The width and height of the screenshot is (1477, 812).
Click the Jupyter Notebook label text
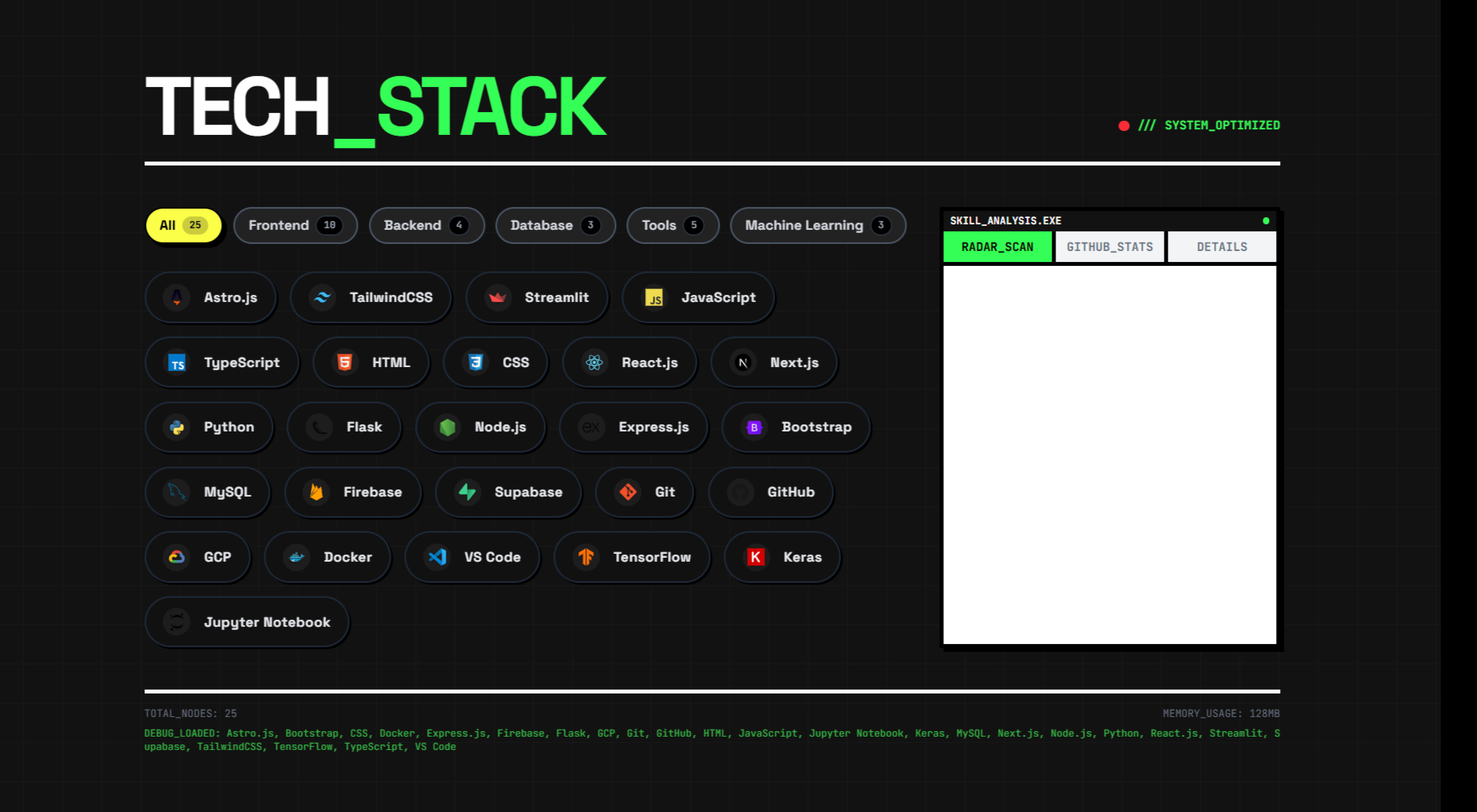click(x=267, y=622)
